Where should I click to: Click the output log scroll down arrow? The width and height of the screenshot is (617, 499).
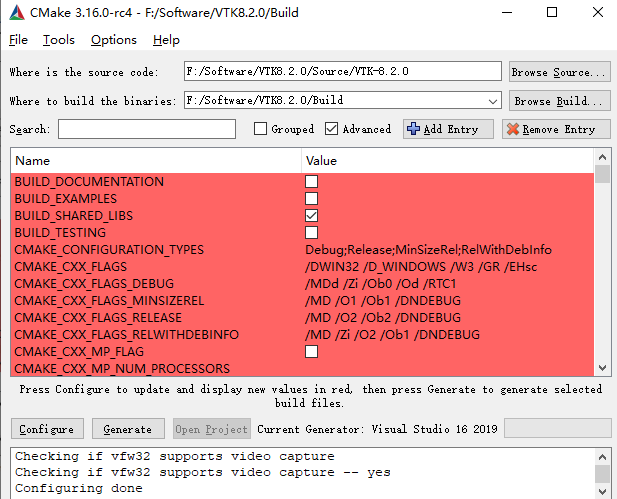point(602,491)
